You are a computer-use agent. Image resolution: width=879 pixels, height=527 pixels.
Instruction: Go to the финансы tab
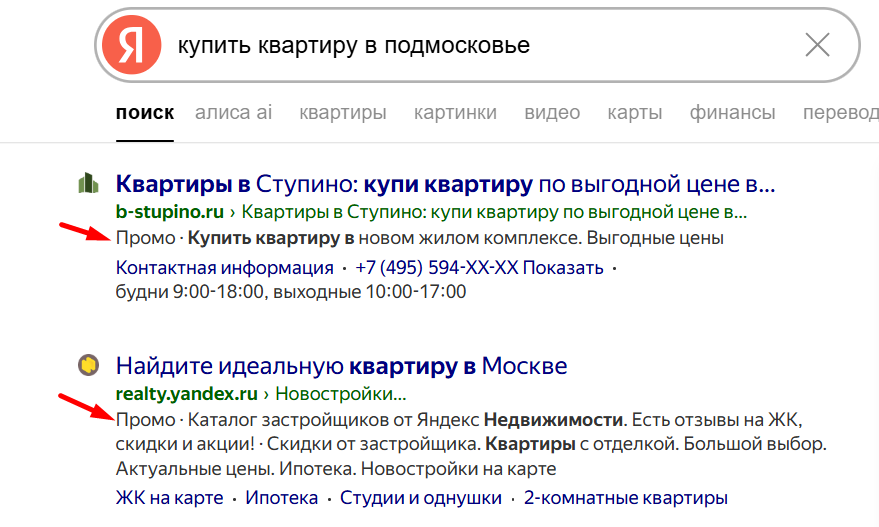point(732,113)
